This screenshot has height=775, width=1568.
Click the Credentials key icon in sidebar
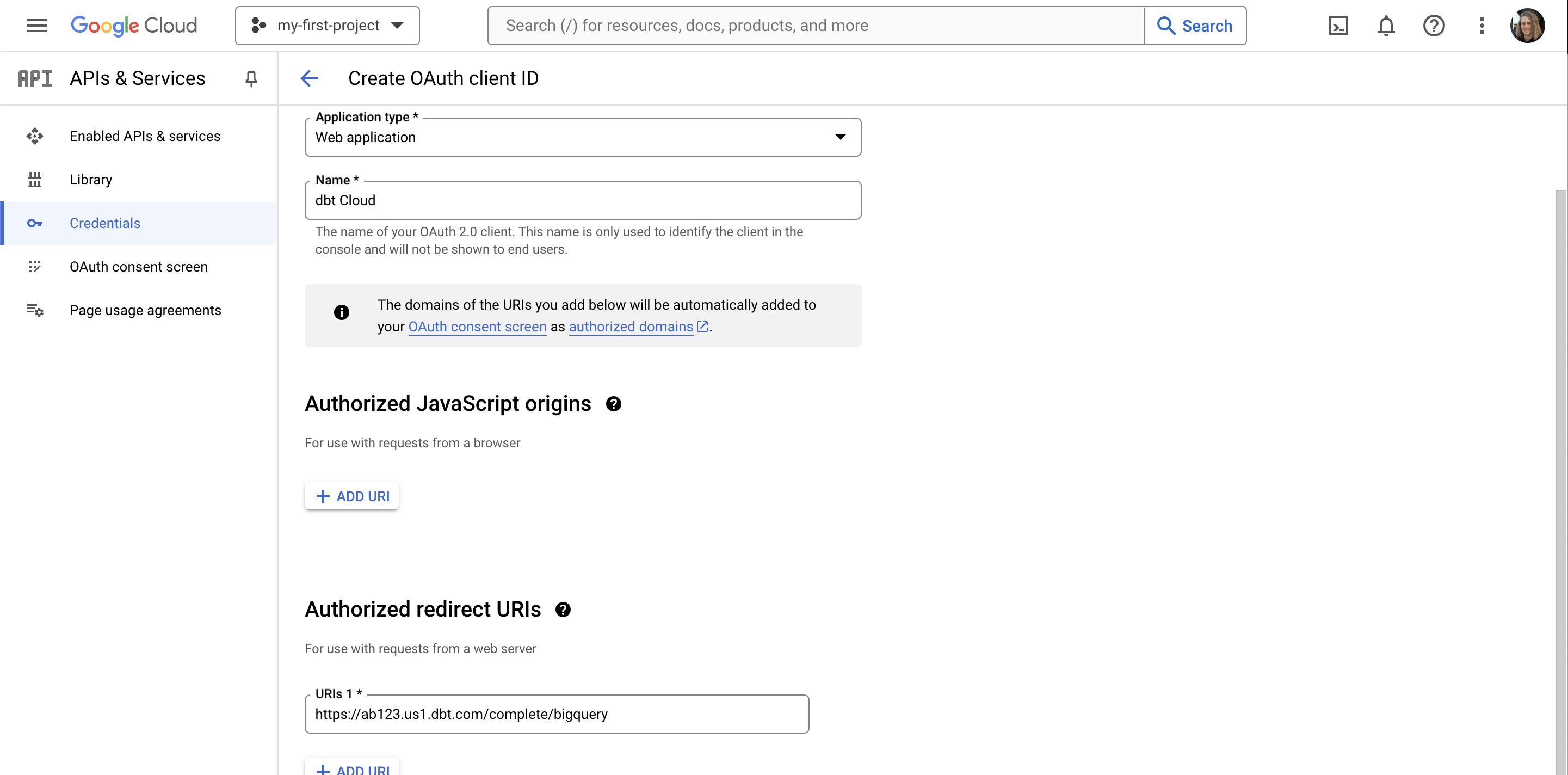[x=34, y=222]
